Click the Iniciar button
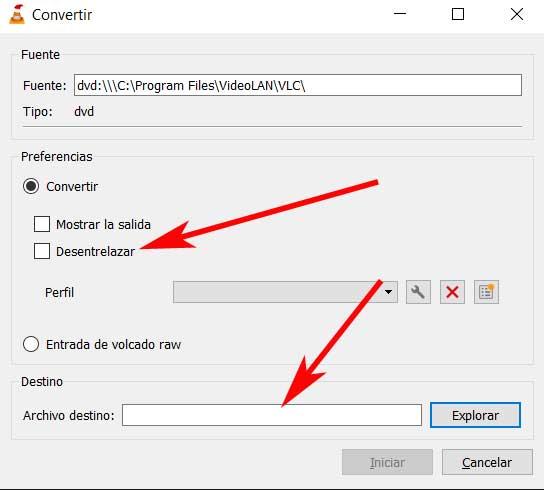 (387, 462)
